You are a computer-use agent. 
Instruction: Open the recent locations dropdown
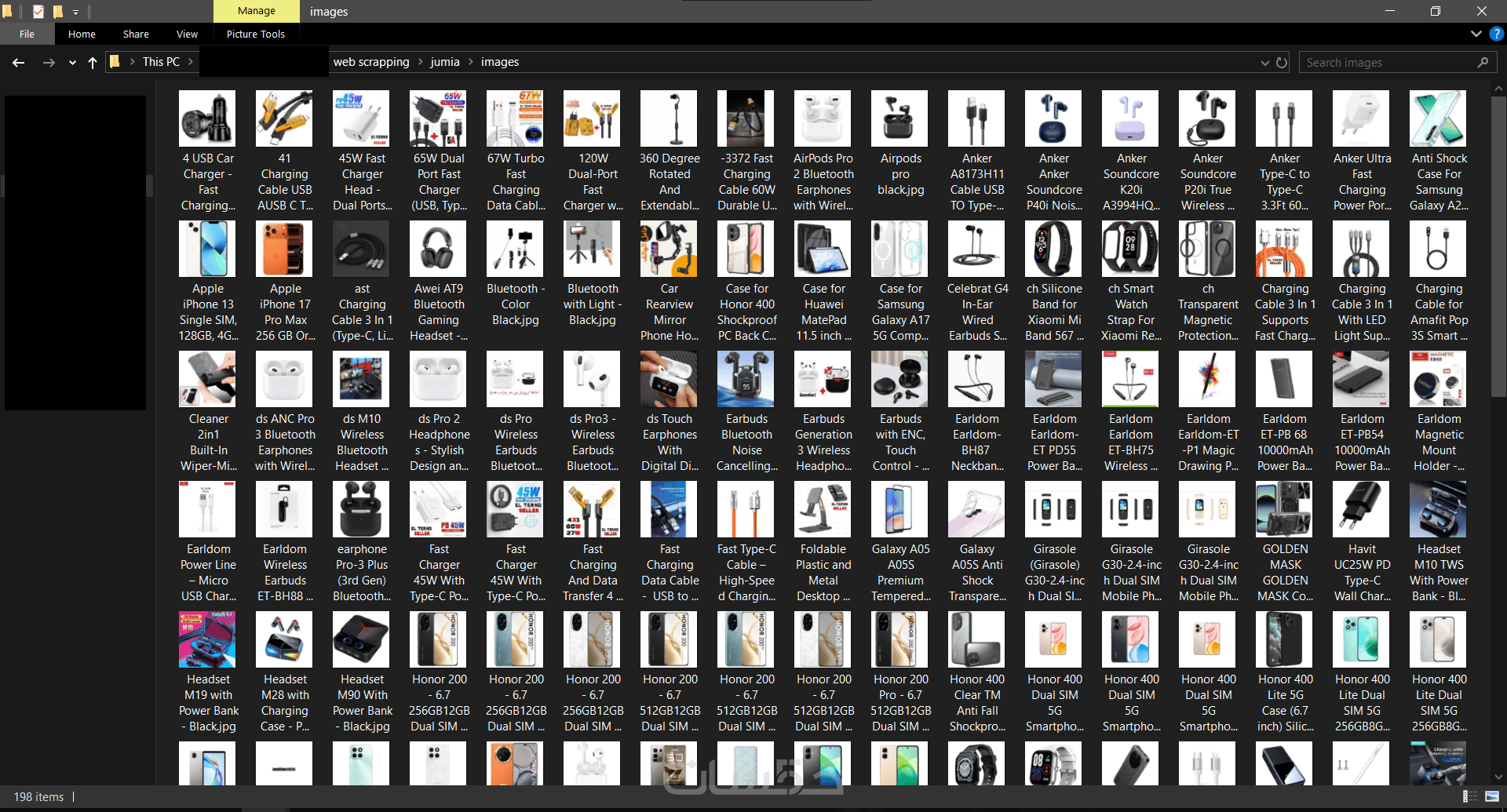[72, 62]
